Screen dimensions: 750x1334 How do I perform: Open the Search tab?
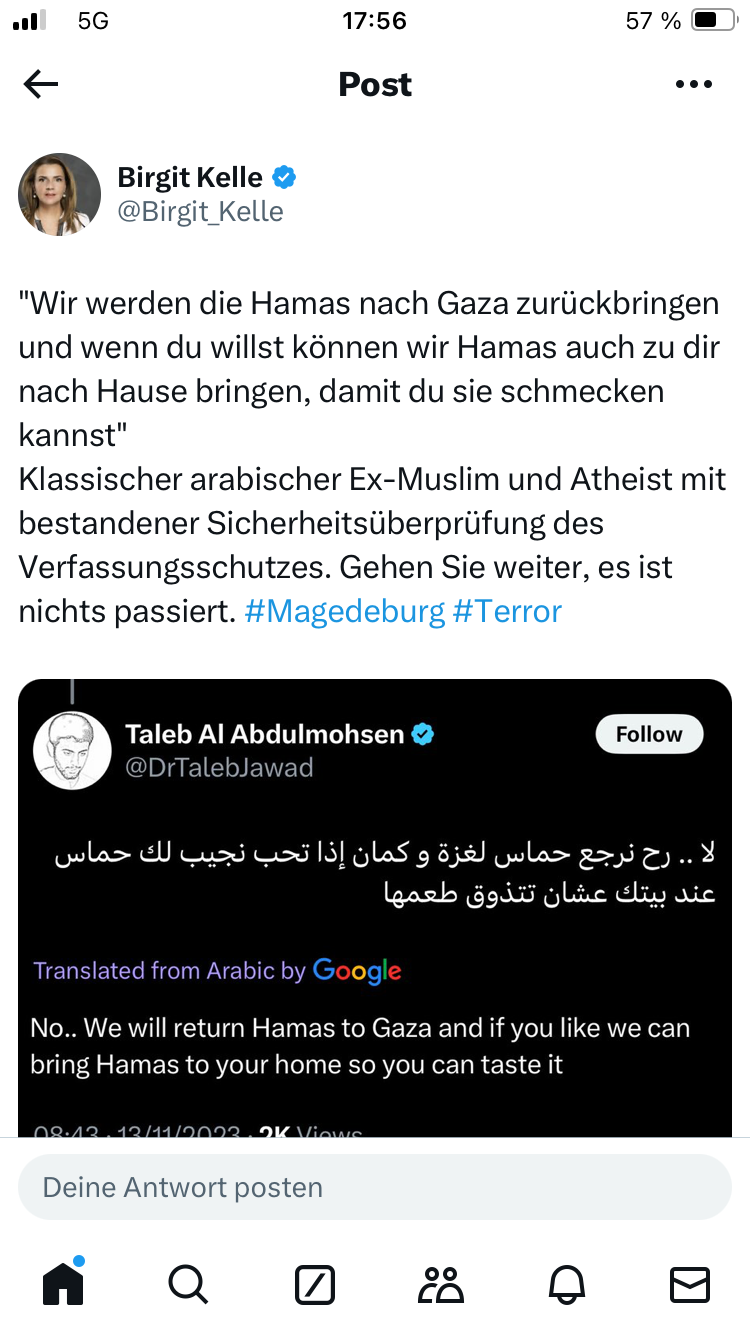pos(188,1284)
